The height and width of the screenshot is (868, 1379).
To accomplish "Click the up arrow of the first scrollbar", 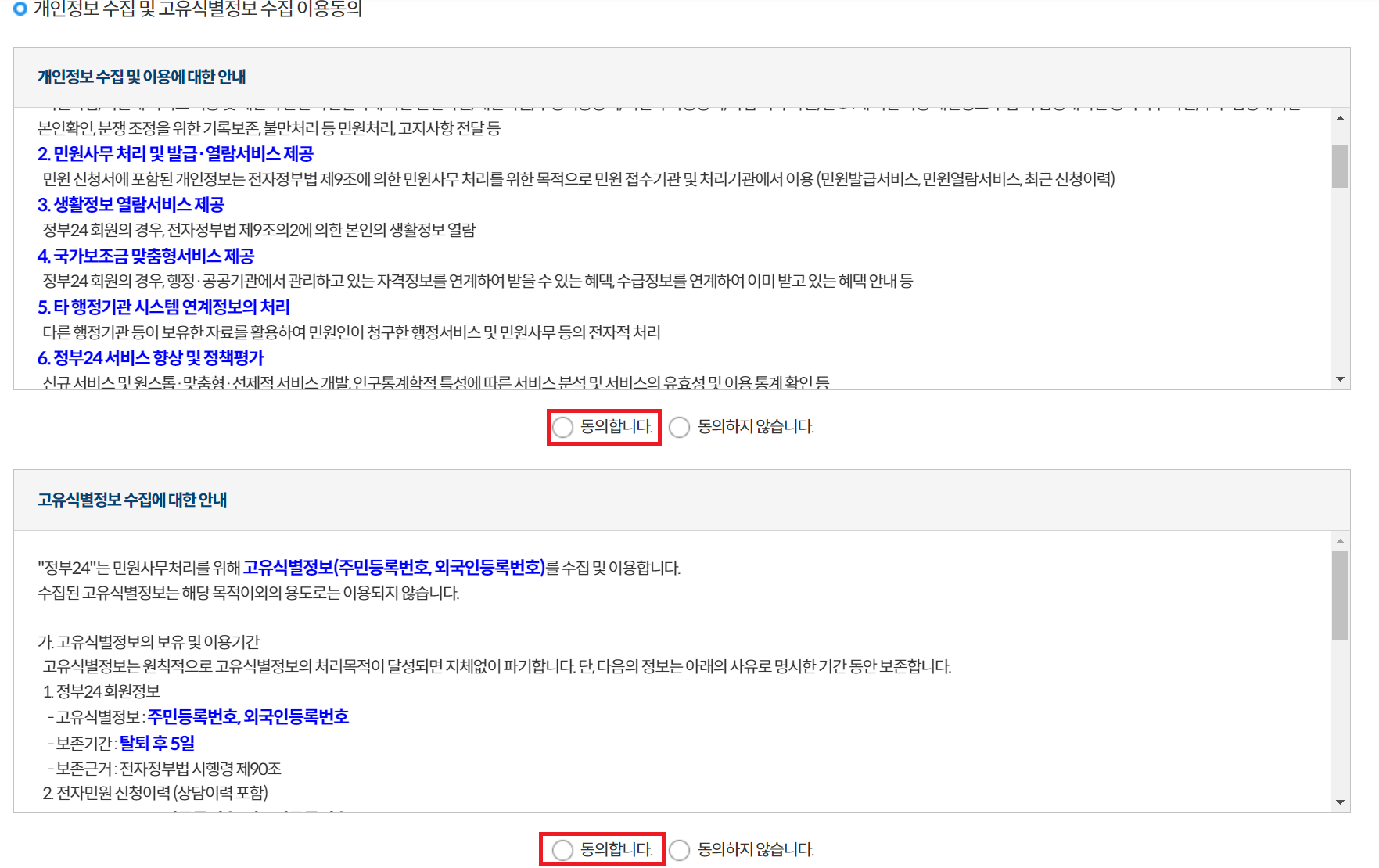I will [1340, 119].
